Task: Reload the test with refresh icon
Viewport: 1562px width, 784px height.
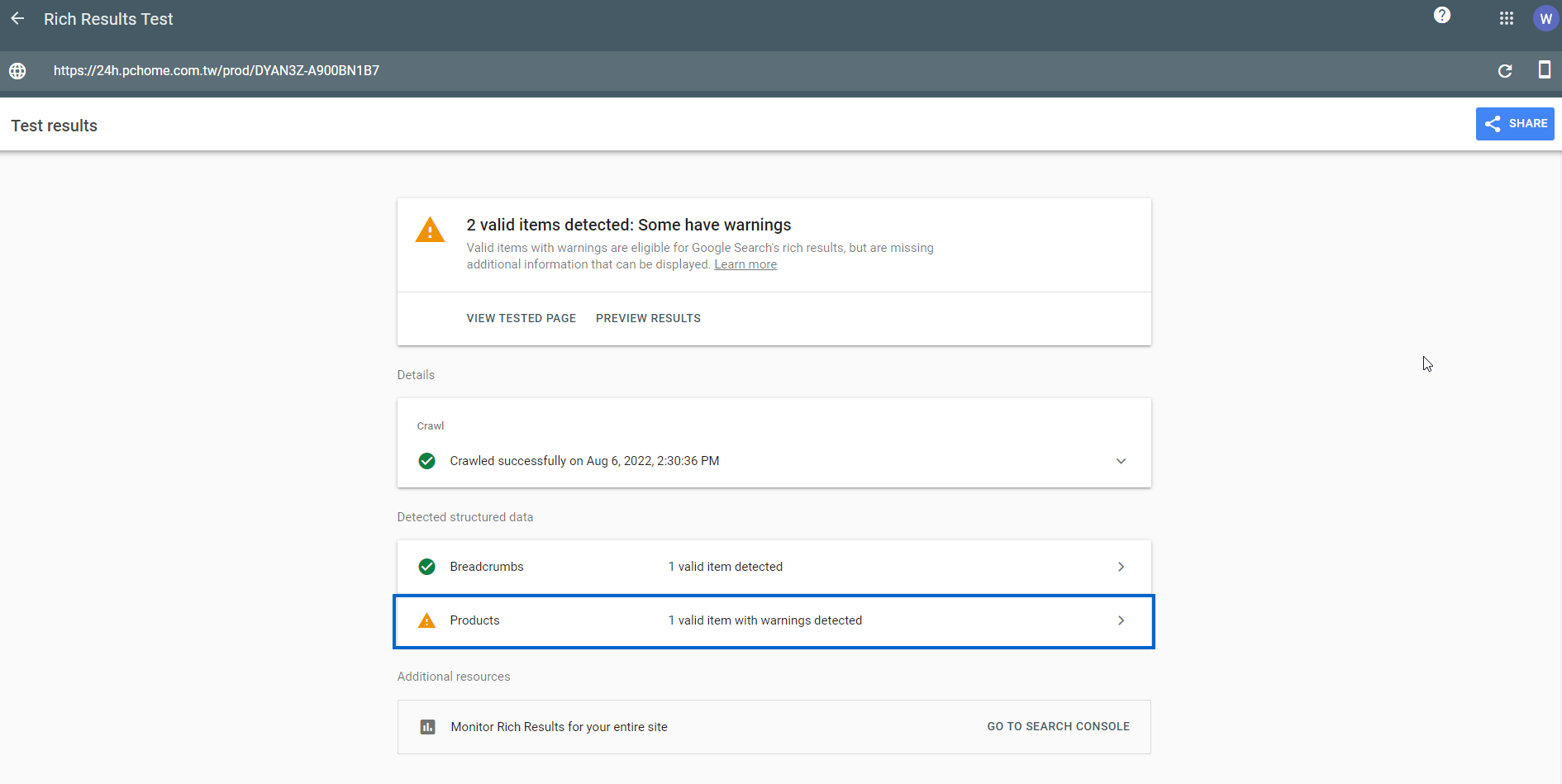Action: click(1505, 71)
